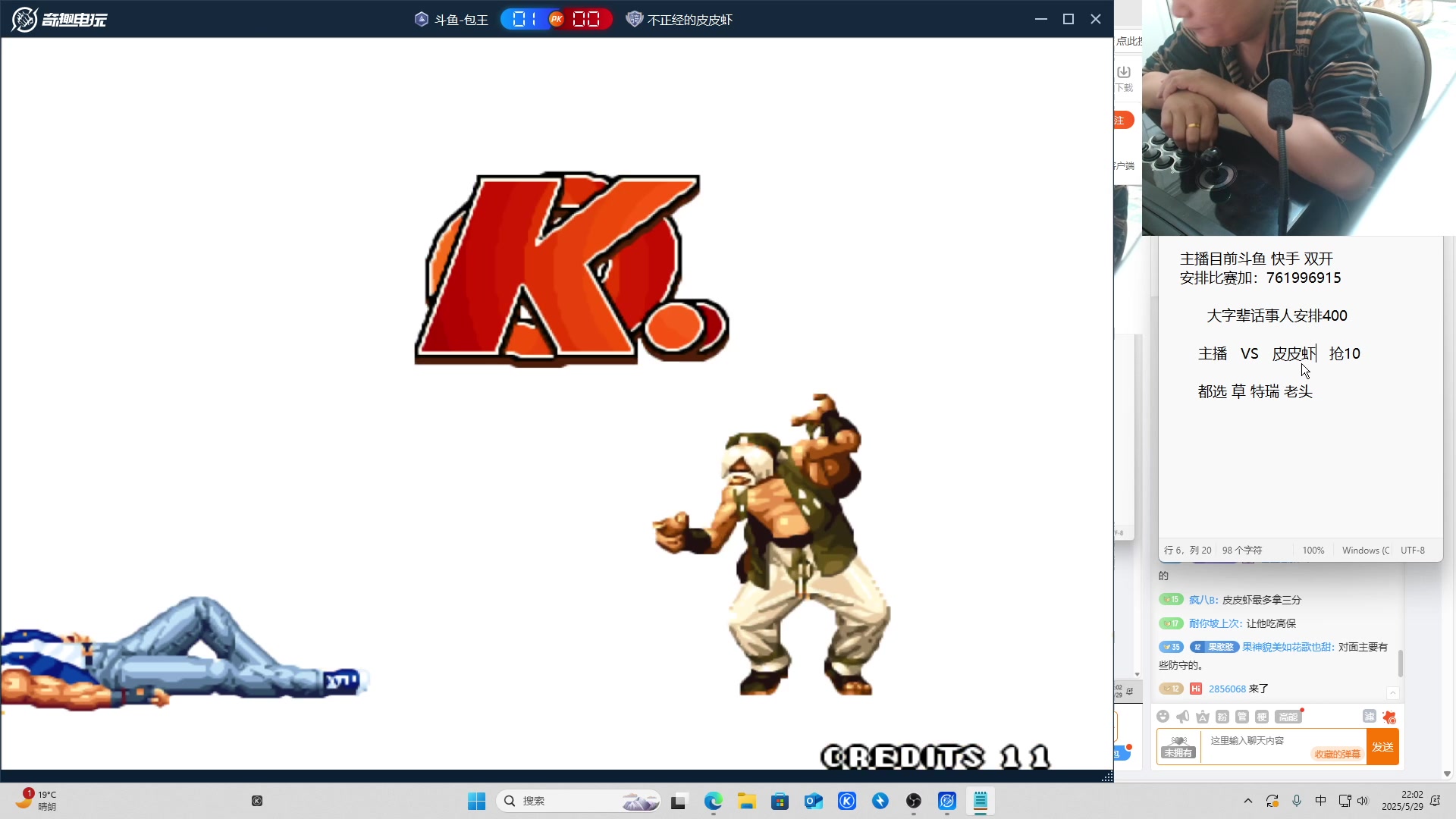Open the volume control tray icon
The width and height of the screenshot is (1456, 819).
(1363, 801)
